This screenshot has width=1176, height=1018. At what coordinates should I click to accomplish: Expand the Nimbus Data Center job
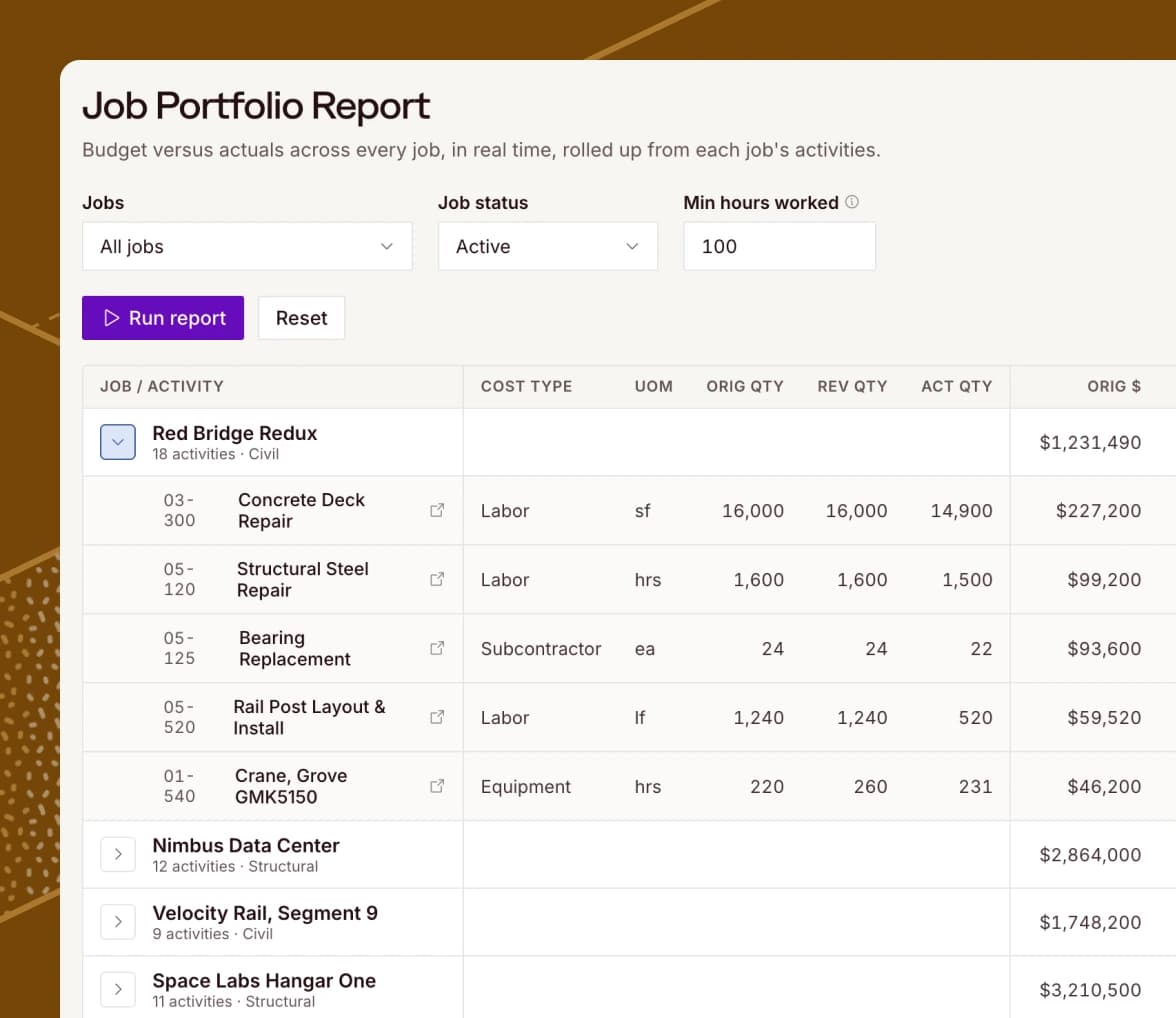118,854
